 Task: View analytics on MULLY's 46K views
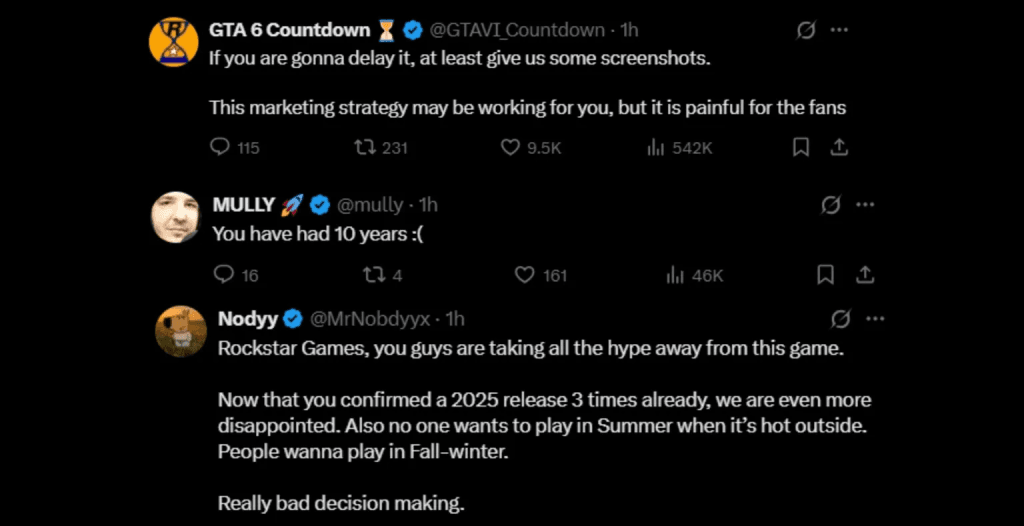click(x=675, y=274)
